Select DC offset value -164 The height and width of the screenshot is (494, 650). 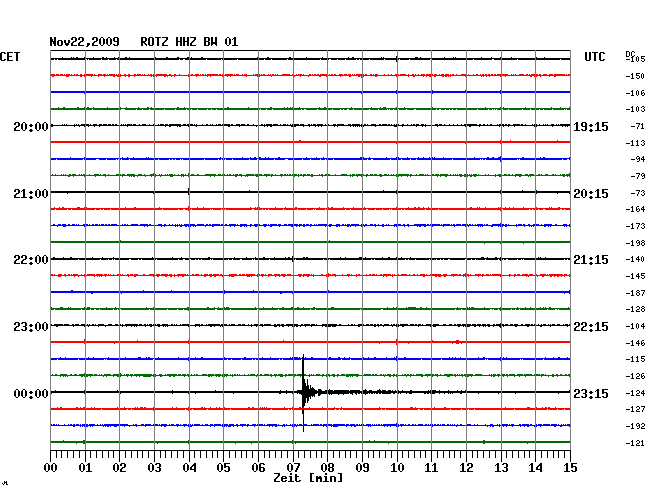tap(635, 209)
